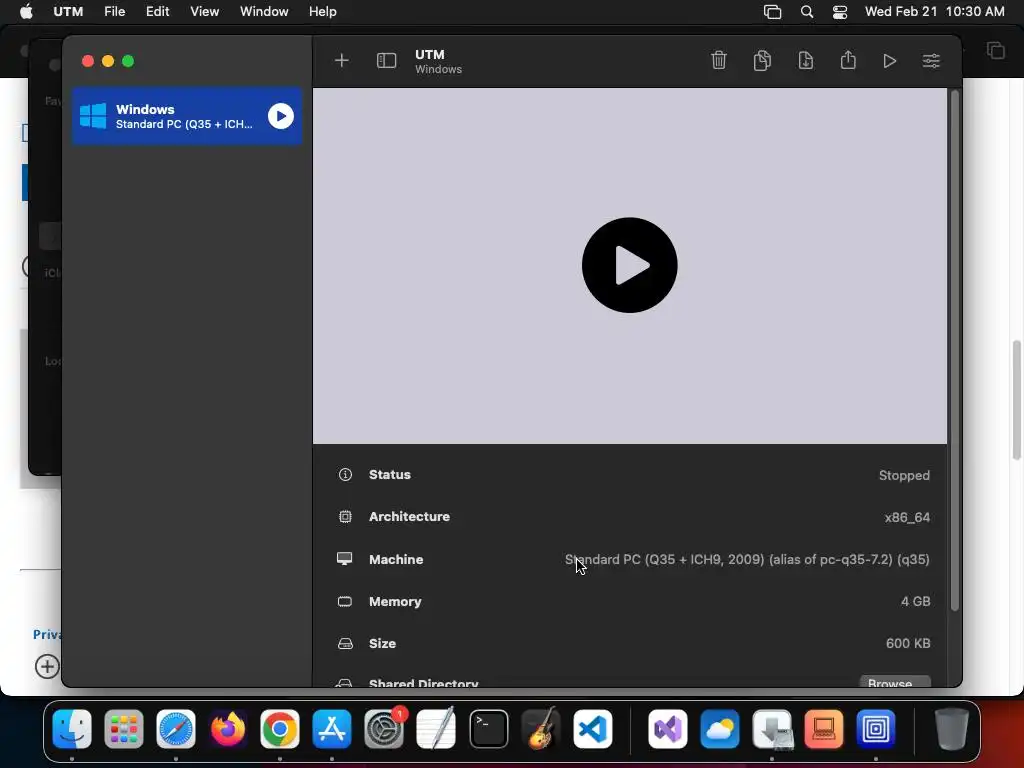Open the UTM app menu

pos(68,12)
